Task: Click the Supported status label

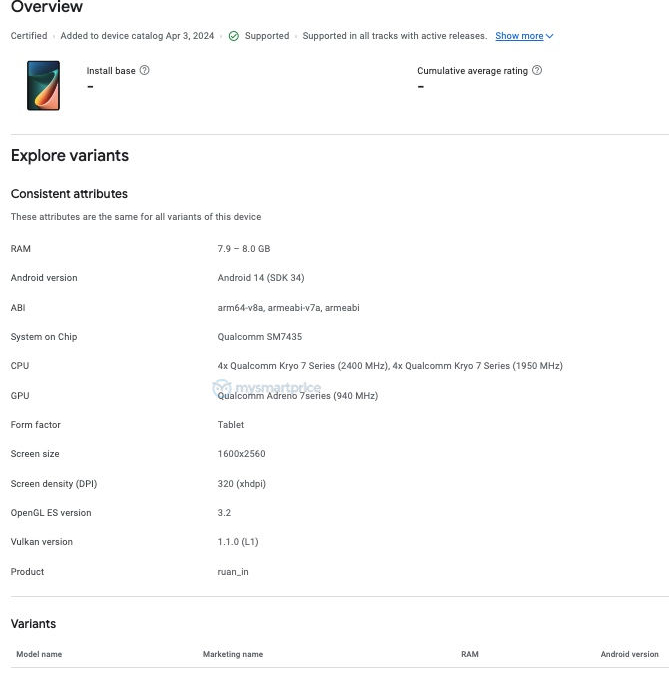Action: [x=267, y=36]
